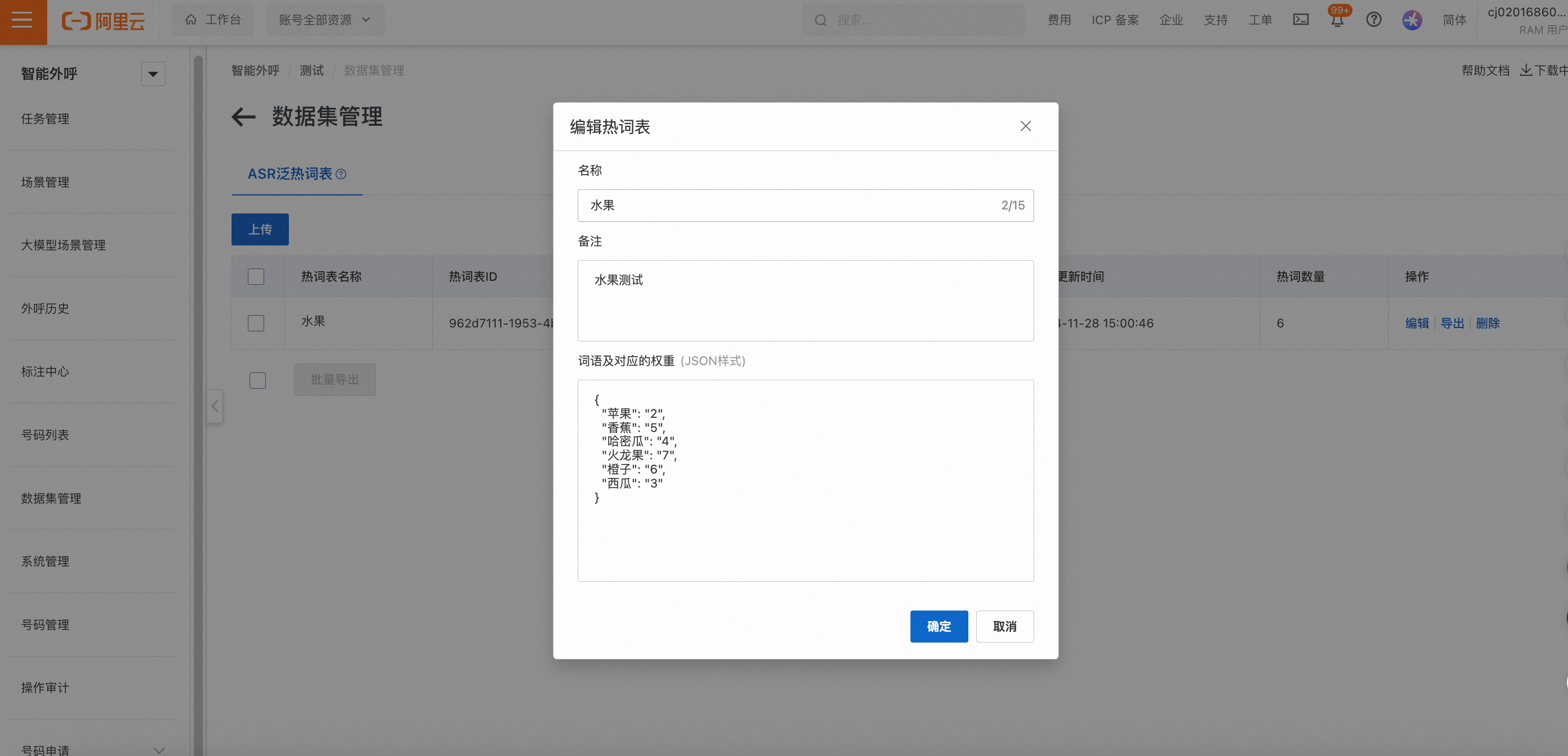Open the 工作台 home workbench

pyautogui.click(x=213, y=20)
